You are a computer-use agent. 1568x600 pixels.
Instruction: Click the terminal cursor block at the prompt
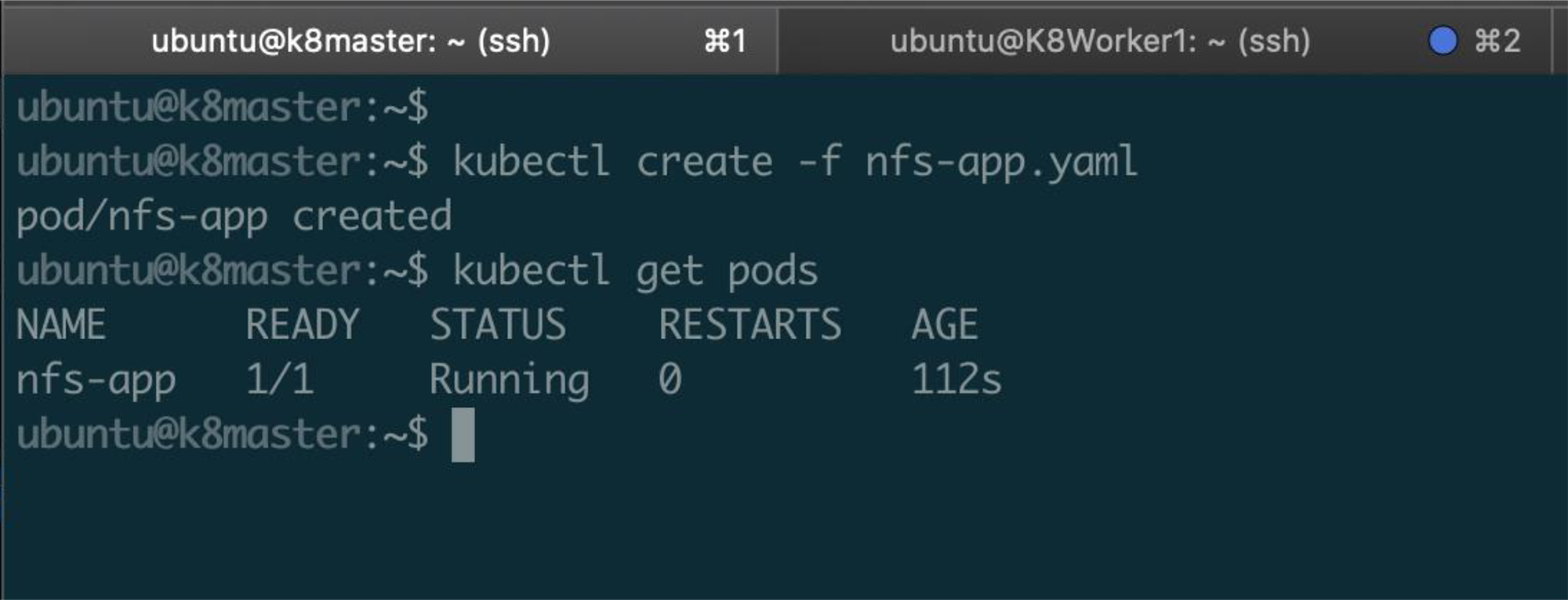click(x=463, y=435)
